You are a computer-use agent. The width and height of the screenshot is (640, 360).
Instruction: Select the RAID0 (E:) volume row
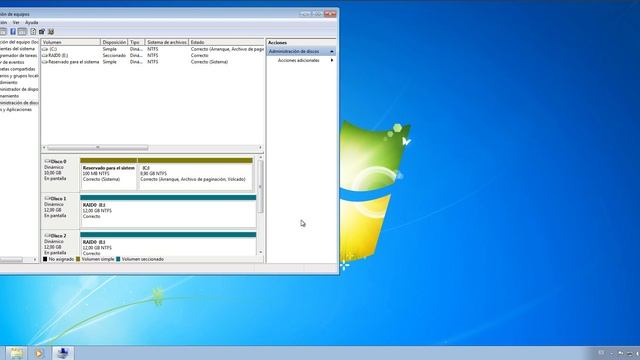(x=153, y=56)
